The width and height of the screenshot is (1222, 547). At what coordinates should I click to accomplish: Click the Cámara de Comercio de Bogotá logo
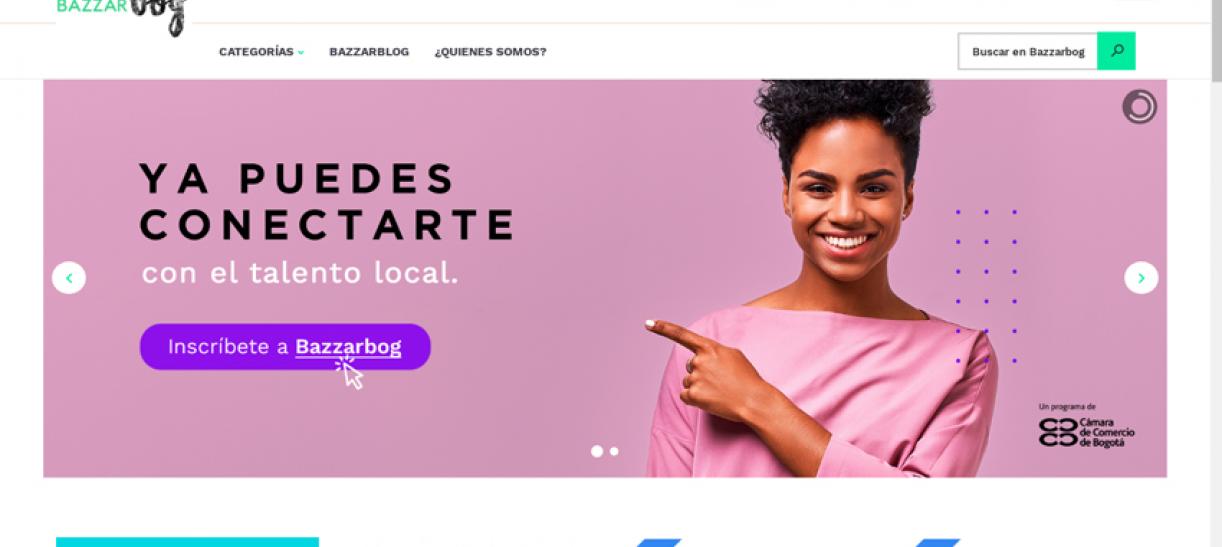pos(1086,426)
